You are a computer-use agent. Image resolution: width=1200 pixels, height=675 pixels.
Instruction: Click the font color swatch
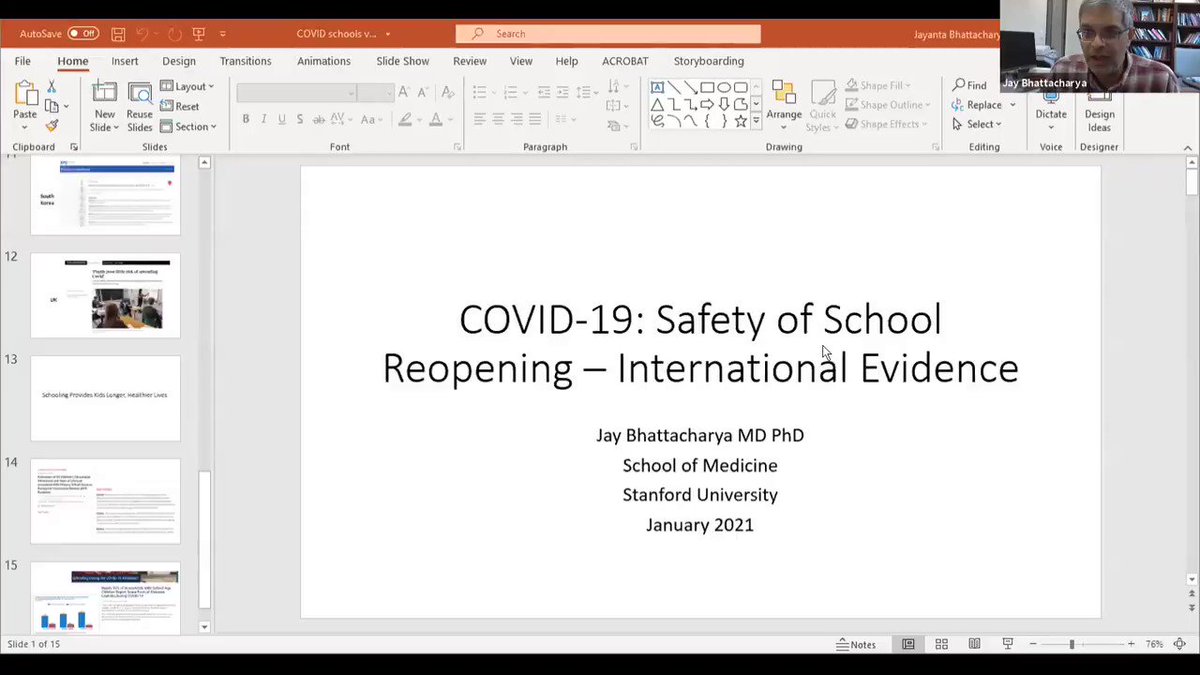pyautogui.click(x=438, y=120)
